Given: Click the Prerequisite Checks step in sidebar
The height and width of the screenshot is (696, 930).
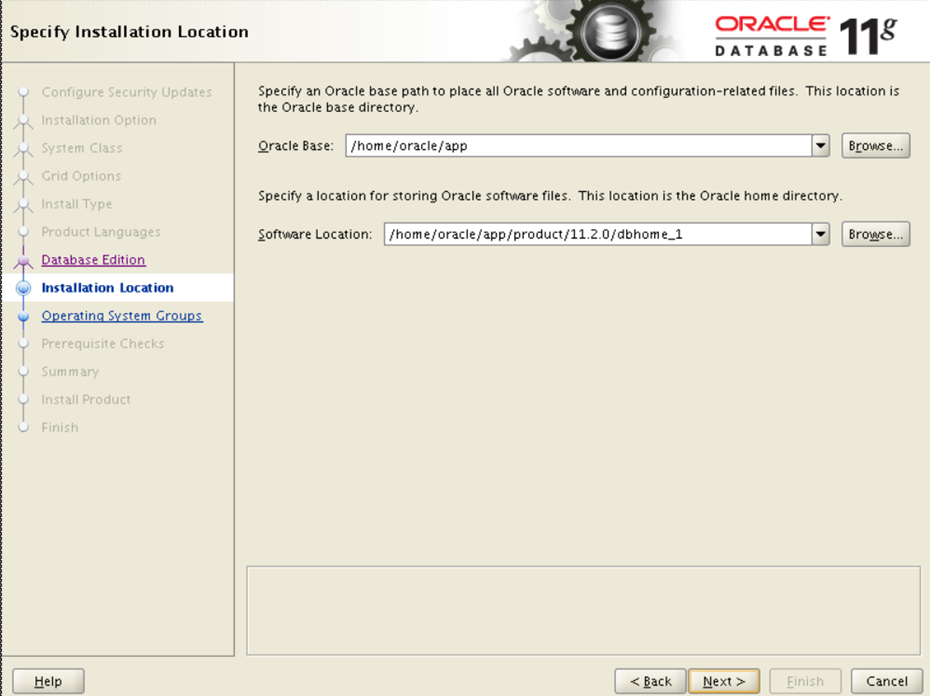Looking at the screenshot, I should coord(102,344).
